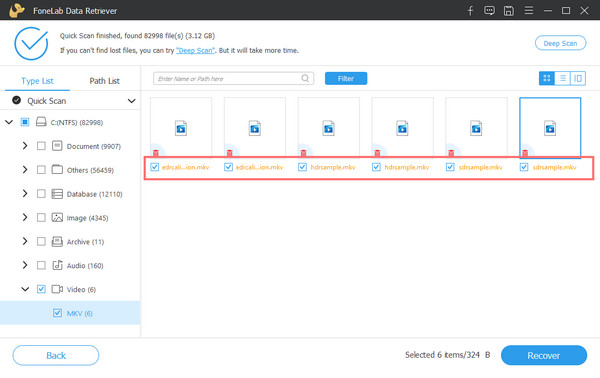Click the scan finished checkmark icon
This screenshot has width=600, height=378.
(31, 43)
